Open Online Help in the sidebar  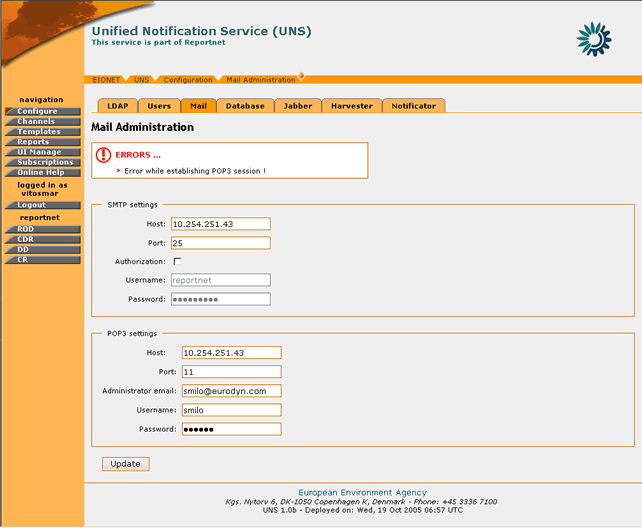(43, 172)
